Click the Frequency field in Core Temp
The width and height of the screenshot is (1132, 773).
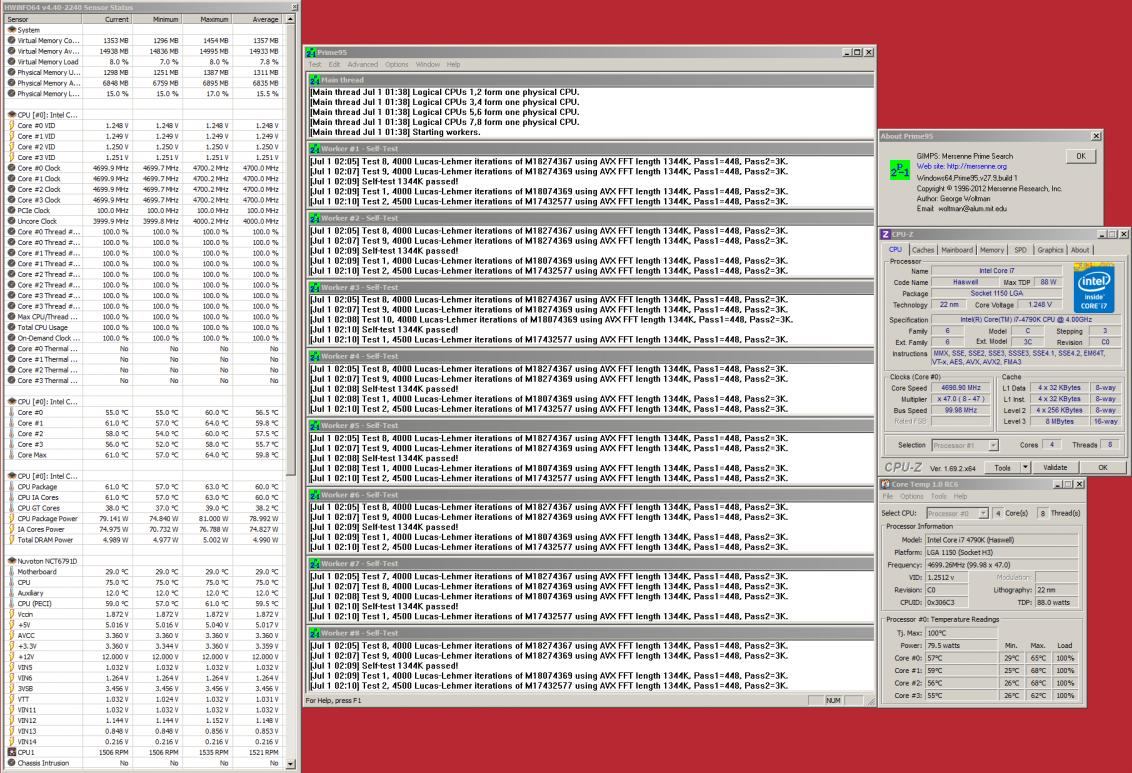[1001, 565]
